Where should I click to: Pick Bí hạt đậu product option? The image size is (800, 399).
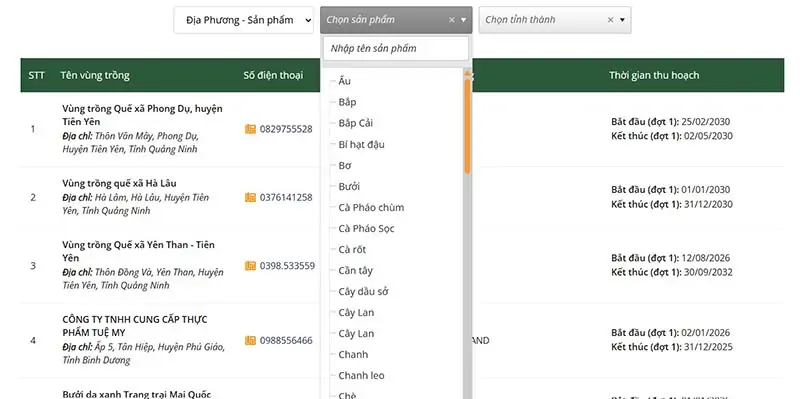(361, 144)
